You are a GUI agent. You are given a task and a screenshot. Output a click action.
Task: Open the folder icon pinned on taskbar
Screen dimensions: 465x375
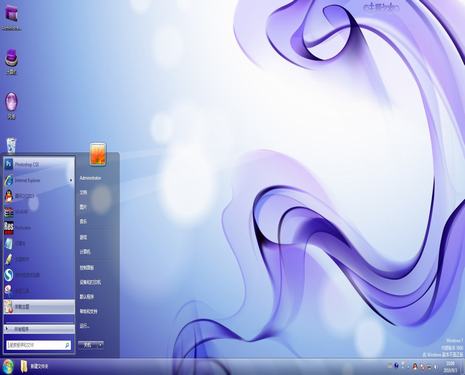click(24, 366)
